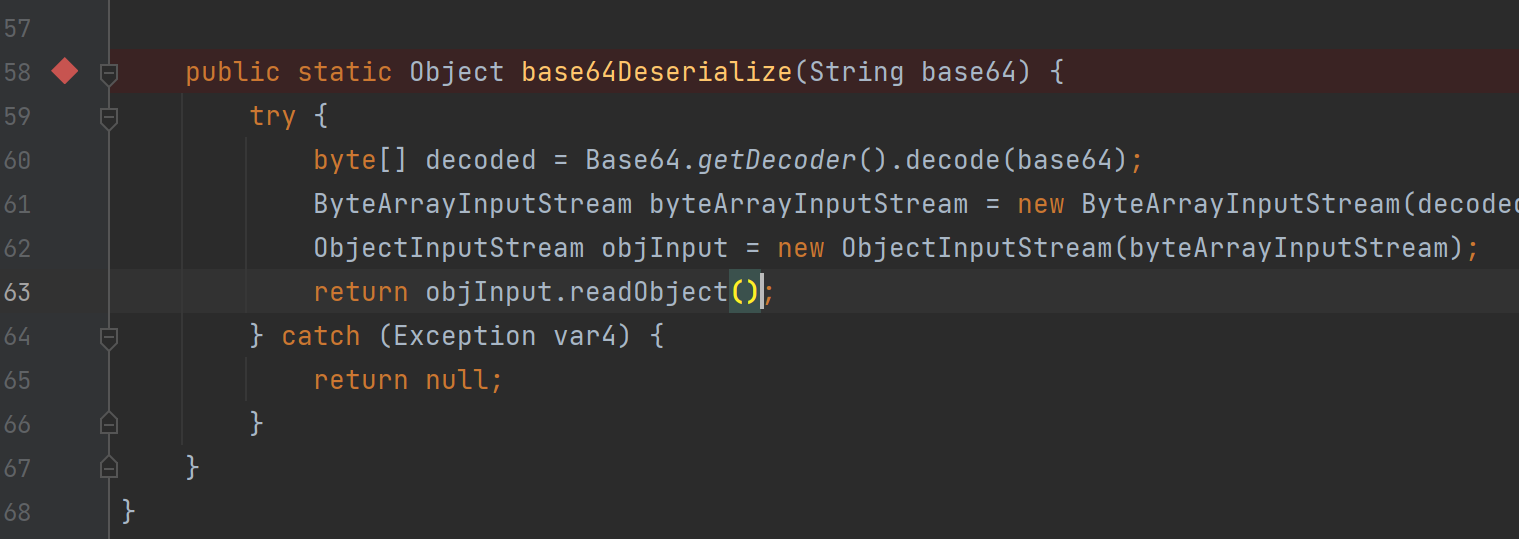Screen dimensions: 1519x539
Task: Click line number 60 in the gutter
Action: (18, 160)
